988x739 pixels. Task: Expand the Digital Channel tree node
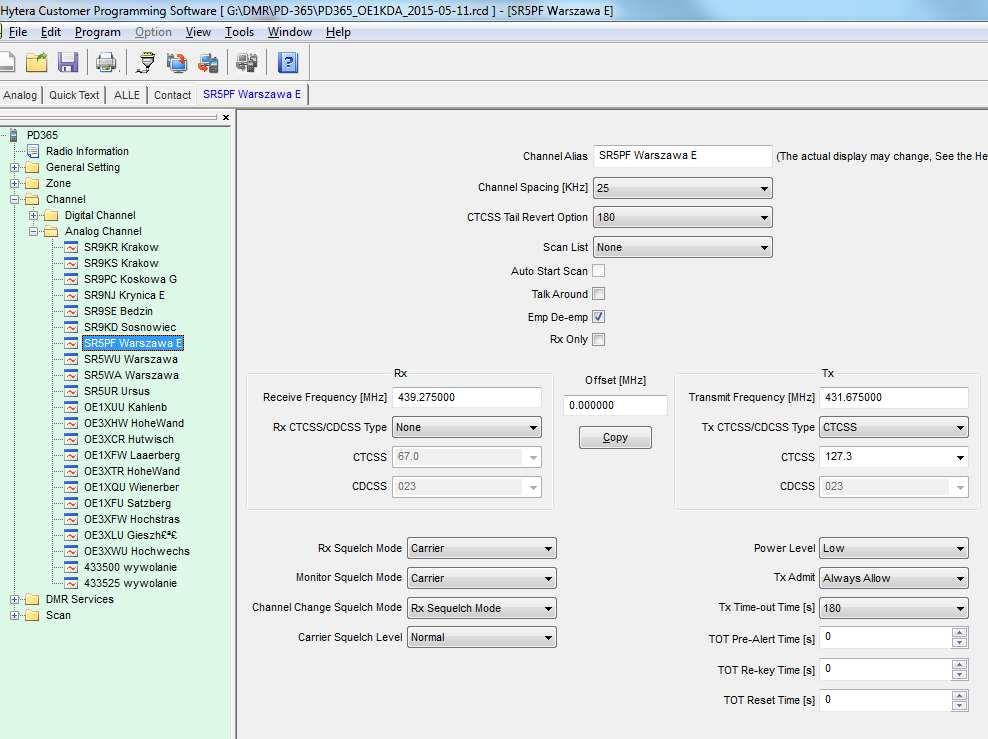33,215
